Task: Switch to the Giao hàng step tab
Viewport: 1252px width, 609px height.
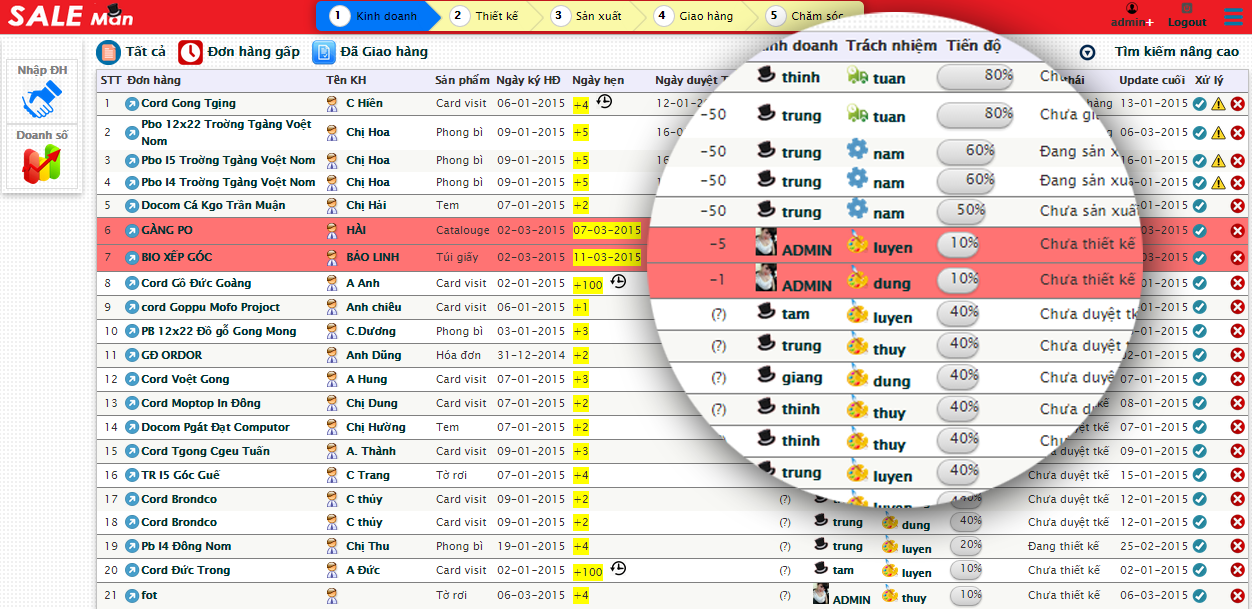Action: (696, 16)
